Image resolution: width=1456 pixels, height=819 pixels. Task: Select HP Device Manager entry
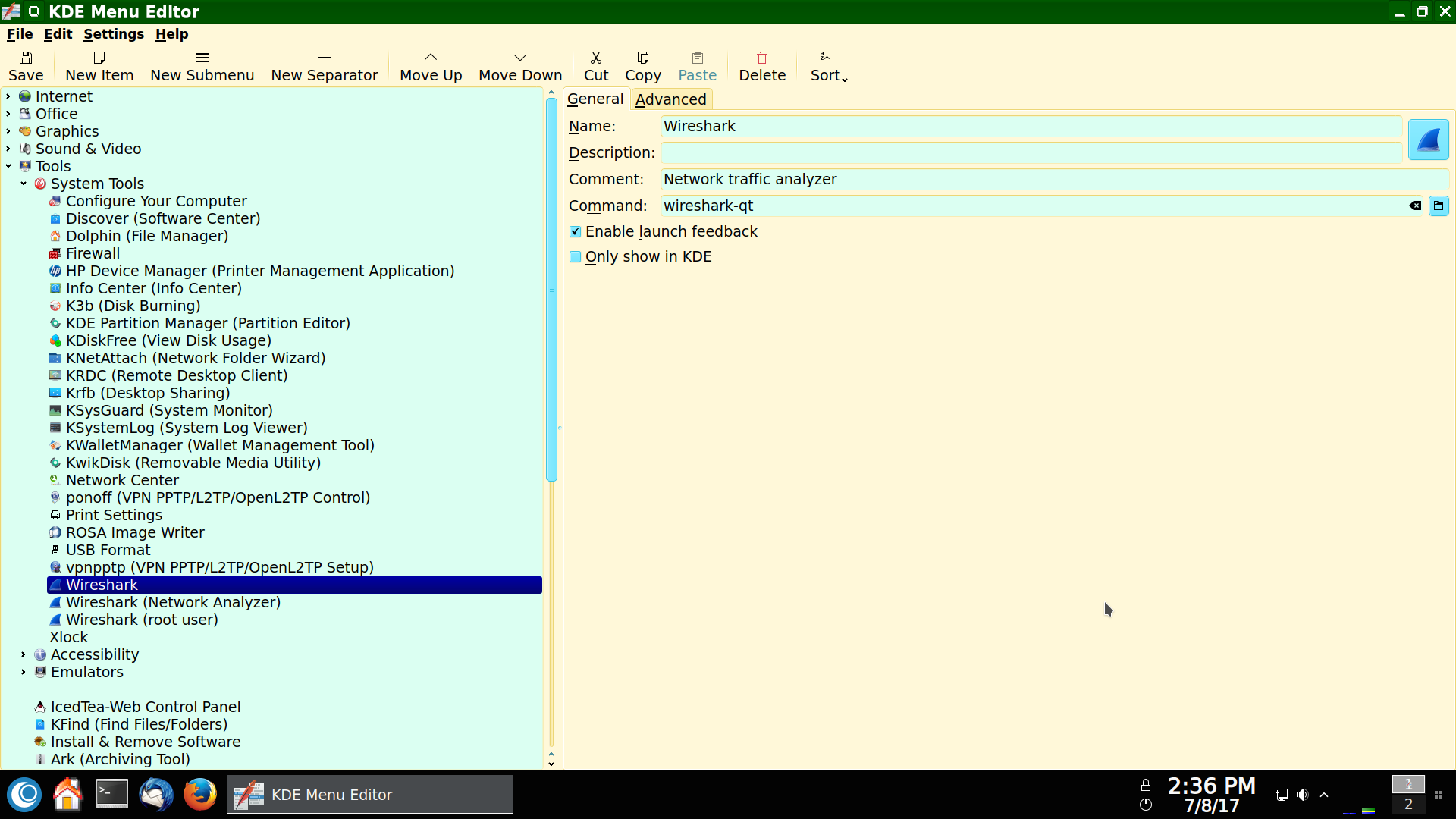pos(260,271)
